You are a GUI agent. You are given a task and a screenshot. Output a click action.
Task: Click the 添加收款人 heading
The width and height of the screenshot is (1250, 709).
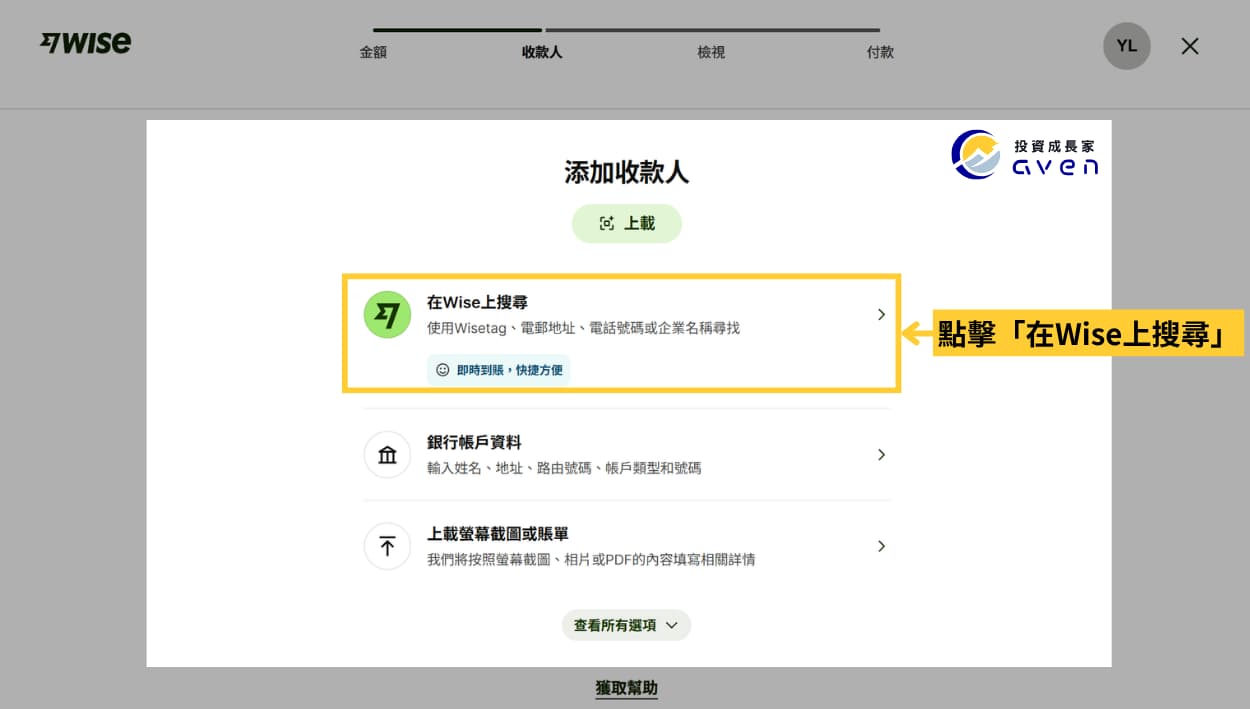[x=626, y=172]
